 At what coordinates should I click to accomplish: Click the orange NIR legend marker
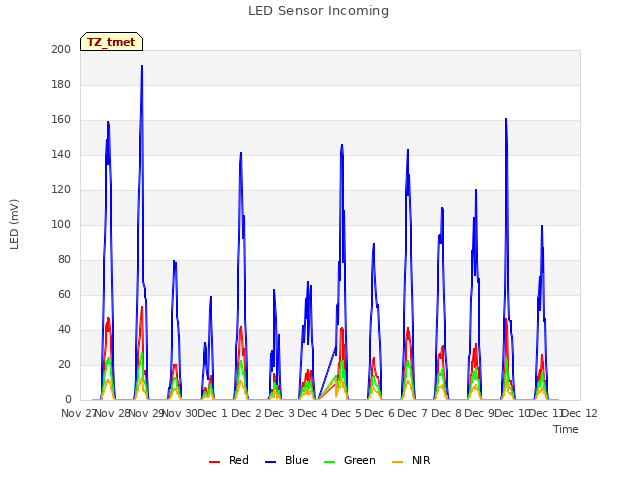point(397,462)
